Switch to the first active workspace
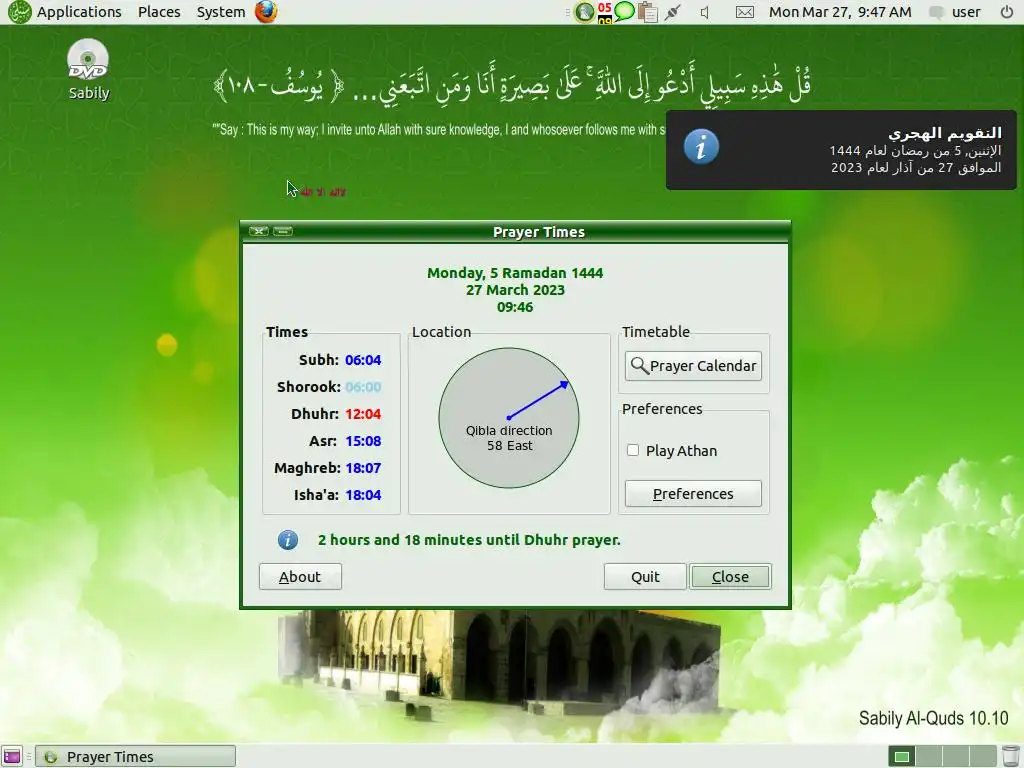This screenshot has width=1024, height=768. (901, 756)
